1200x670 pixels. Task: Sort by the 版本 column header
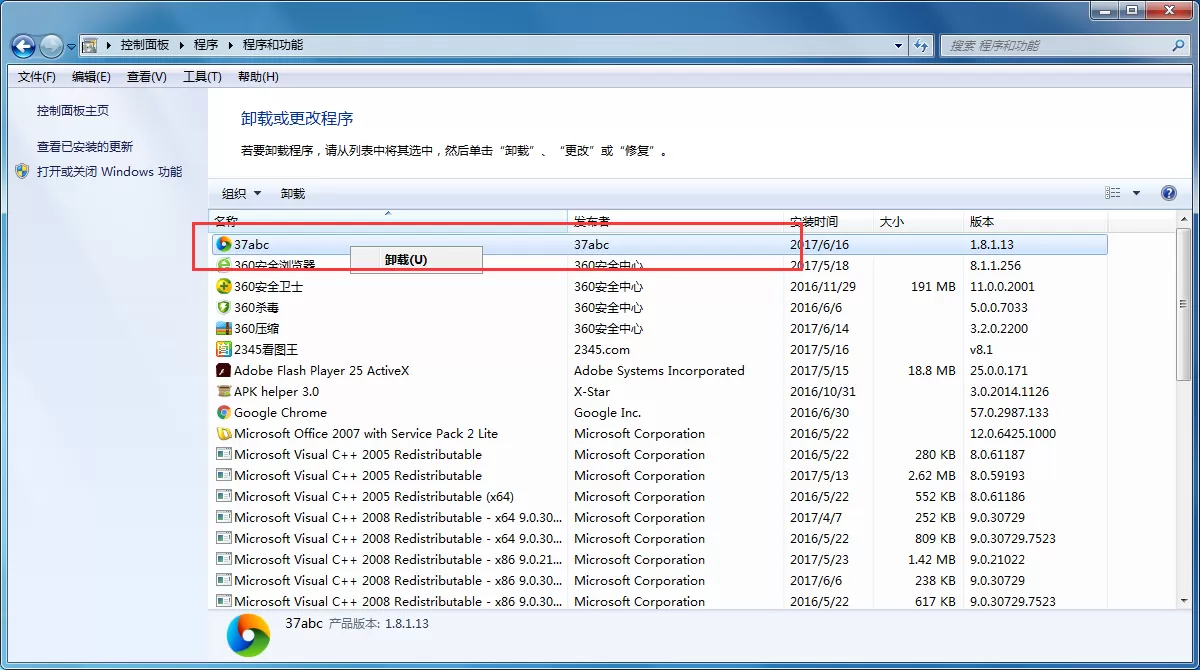pyautogui.click(x=1035, y=221)
